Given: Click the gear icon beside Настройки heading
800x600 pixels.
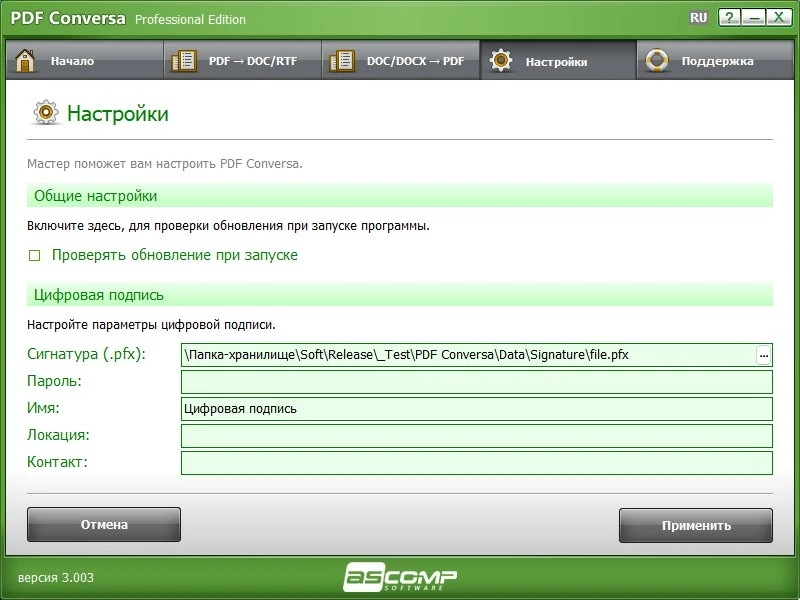Looking at the screenshot, I should click(x=46, y=112).
